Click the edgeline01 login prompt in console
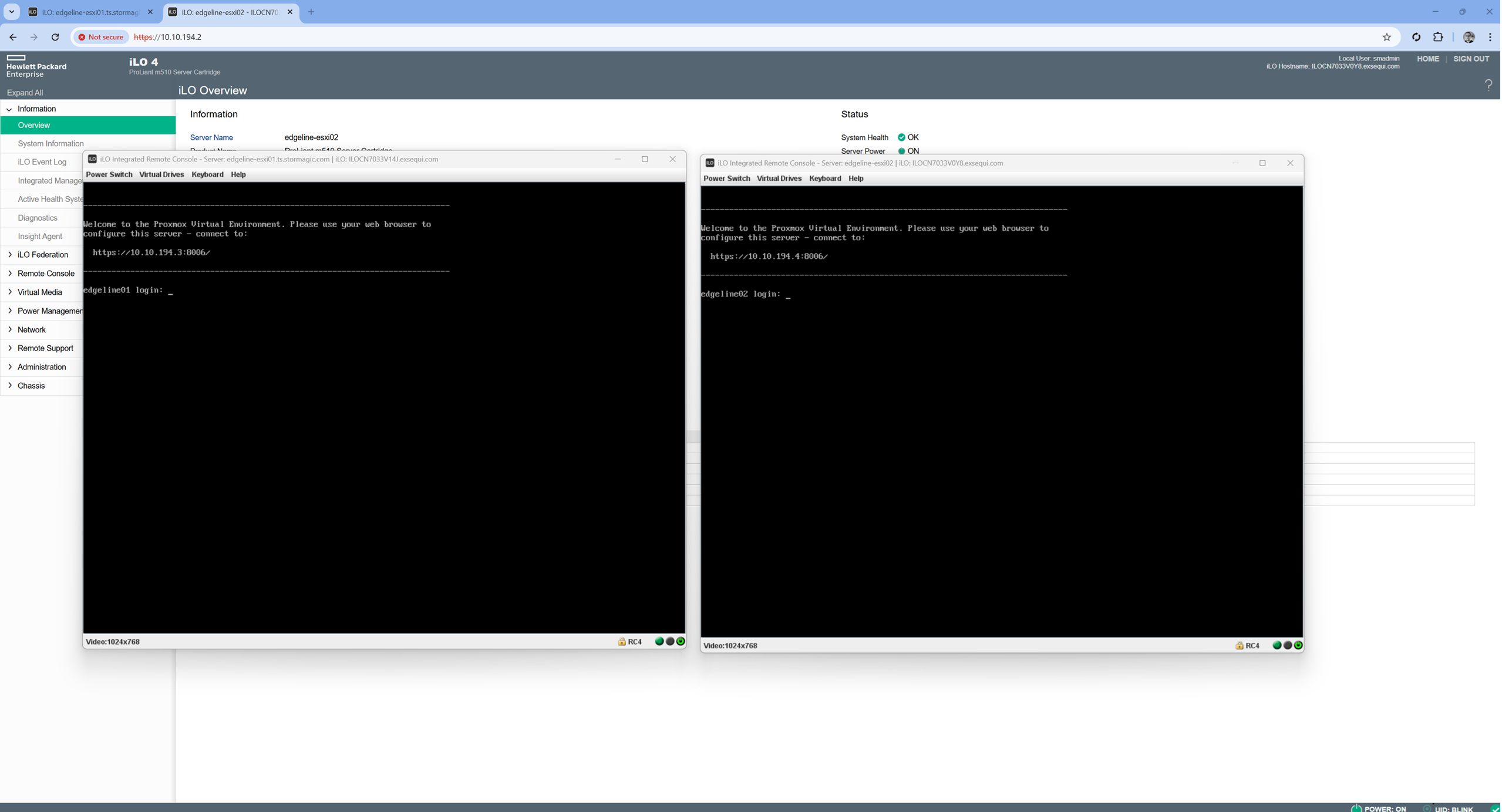Image resolution: width=1502 pixels, height=812 pixels. [x=128, y=291]
